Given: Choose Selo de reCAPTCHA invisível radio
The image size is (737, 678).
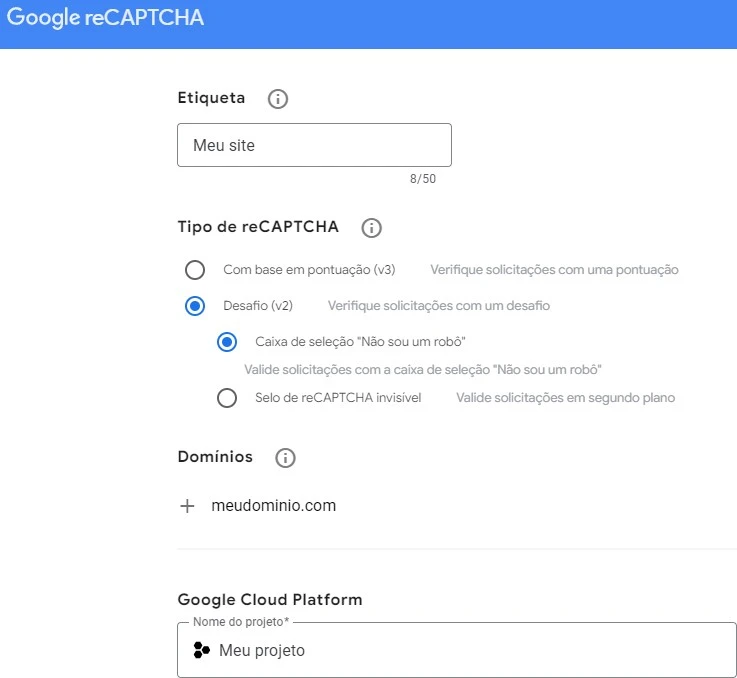Looking at the screenshot, I should (x=227, y=398).
